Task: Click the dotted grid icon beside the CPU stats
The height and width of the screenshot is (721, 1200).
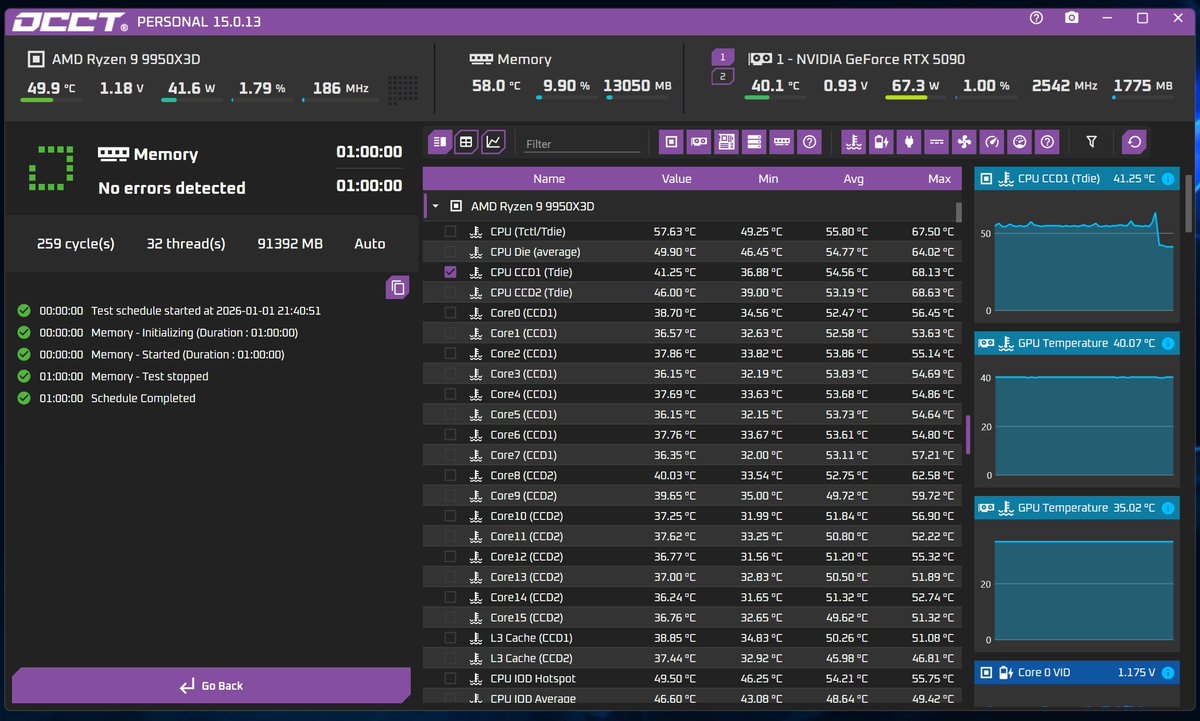Action: click(x=403, y=90)
